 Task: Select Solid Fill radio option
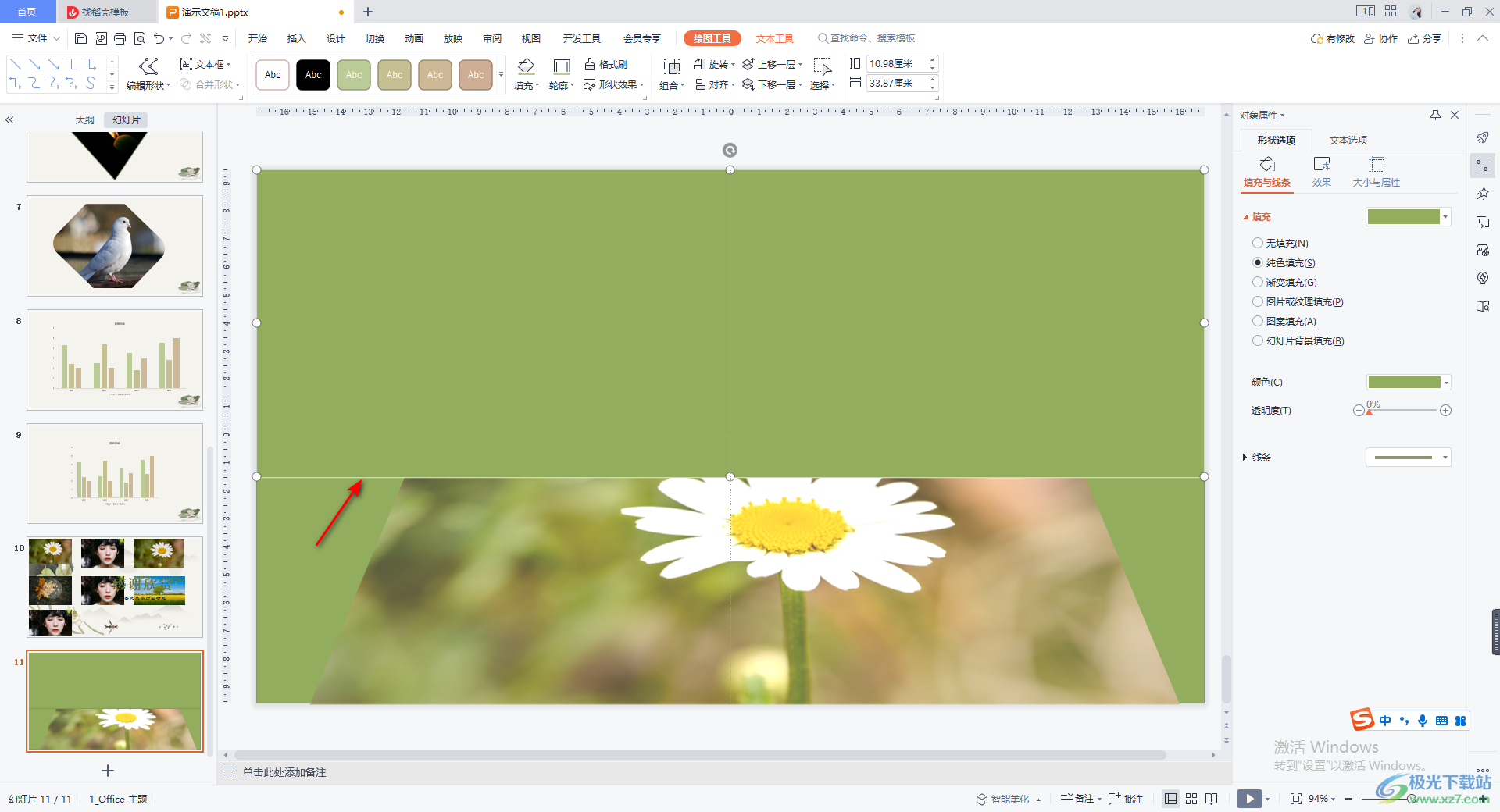point(1258,262)
